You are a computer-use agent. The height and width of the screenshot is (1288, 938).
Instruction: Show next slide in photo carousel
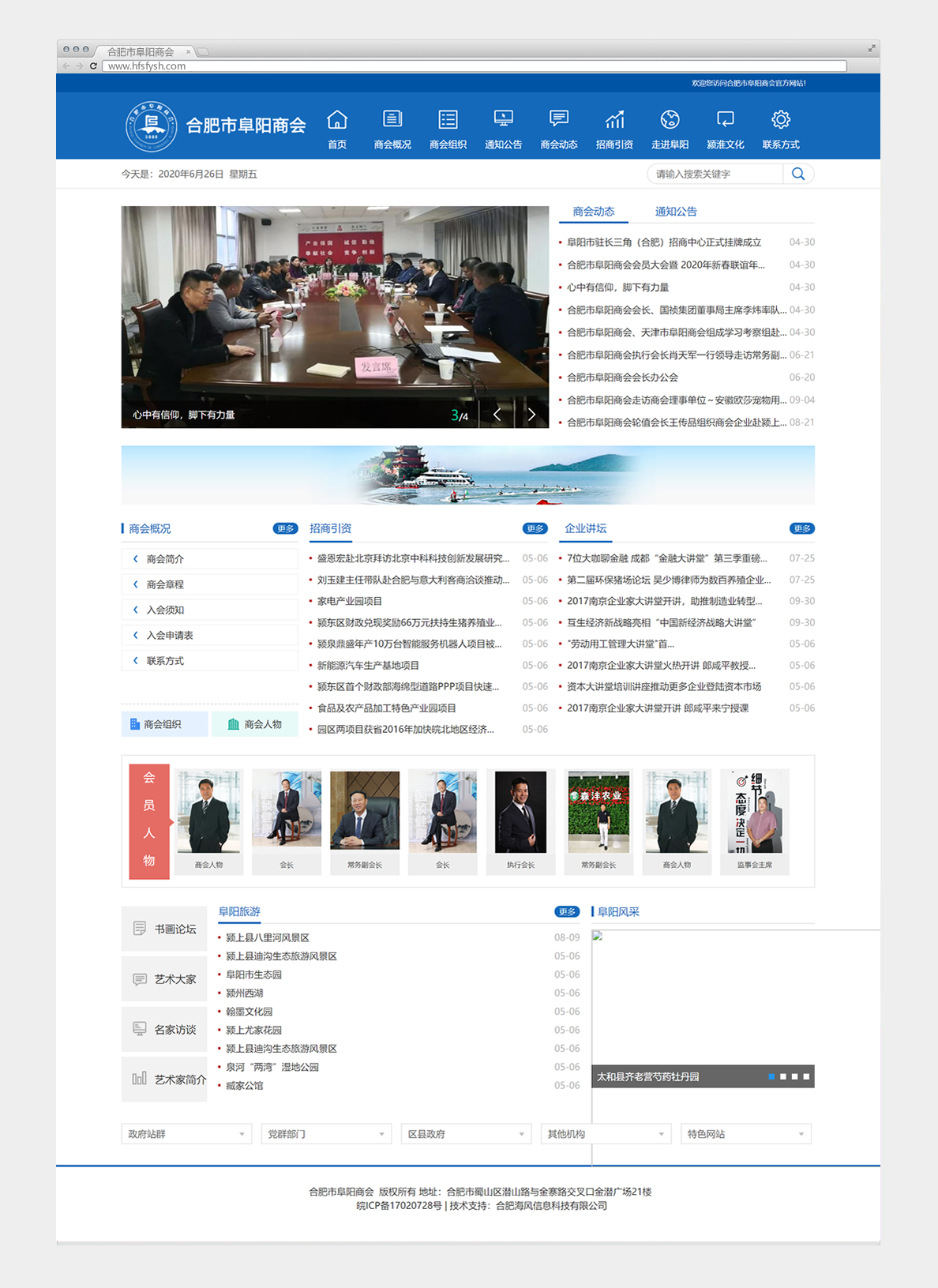pos(531,415)
